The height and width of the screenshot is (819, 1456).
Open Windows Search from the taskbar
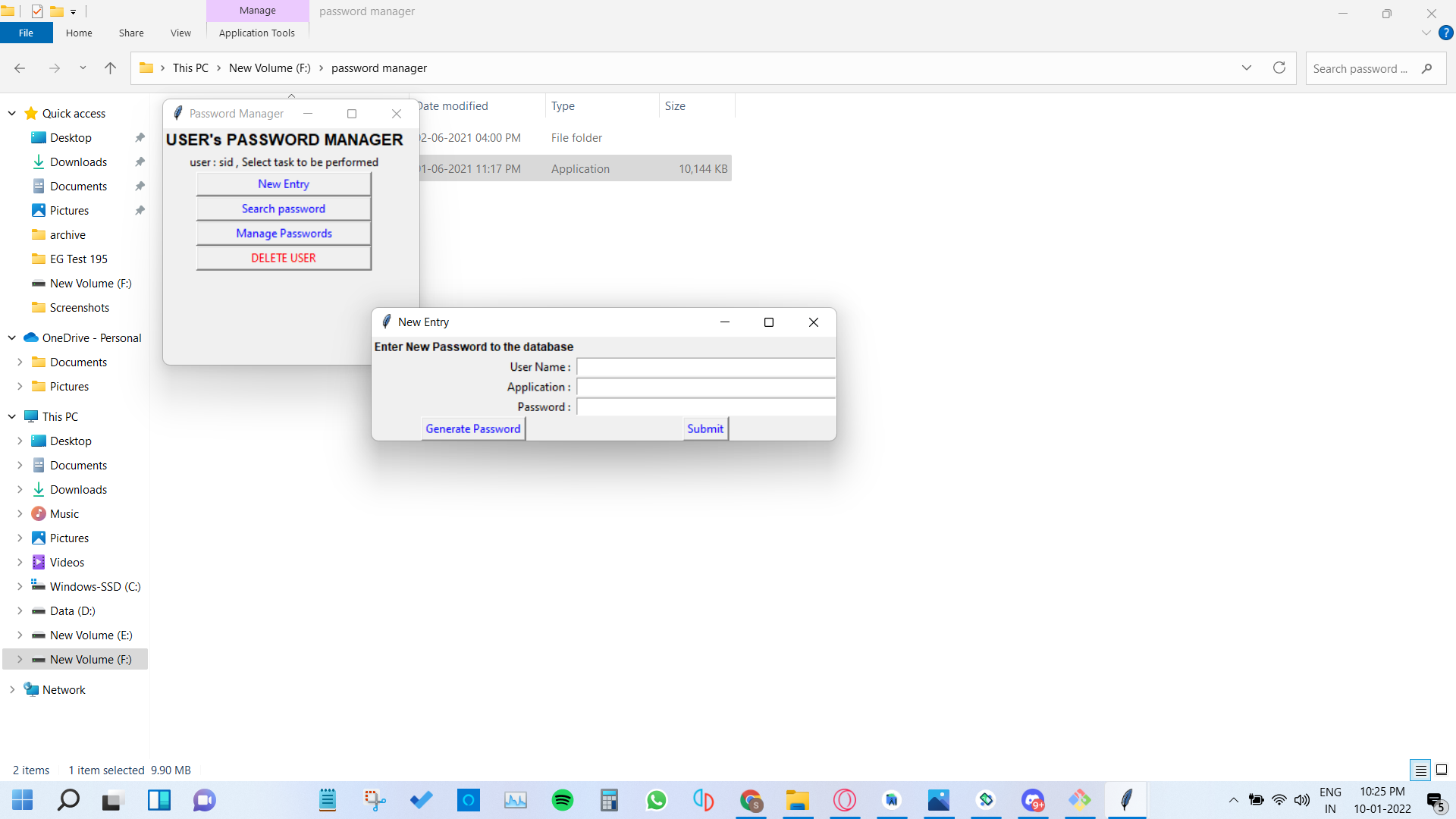pos(68,800)
